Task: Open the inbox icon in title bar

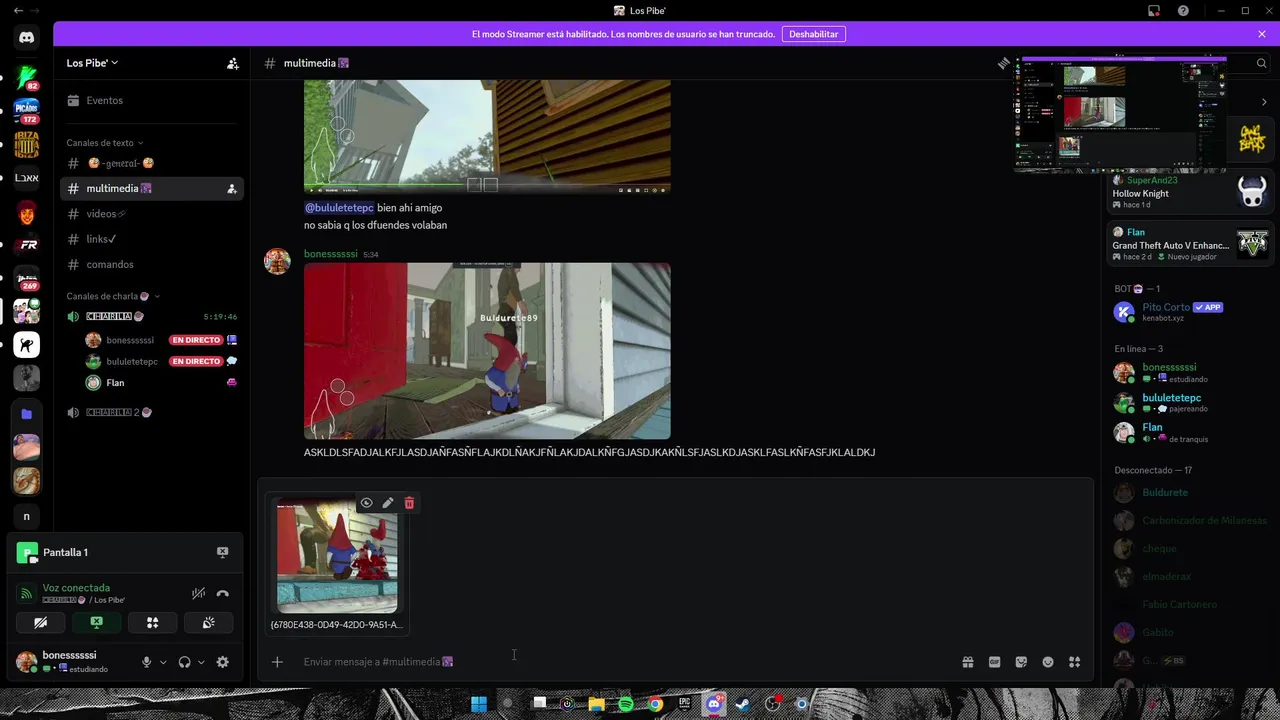Action: pyautogui.click(x=1154, y=11)
